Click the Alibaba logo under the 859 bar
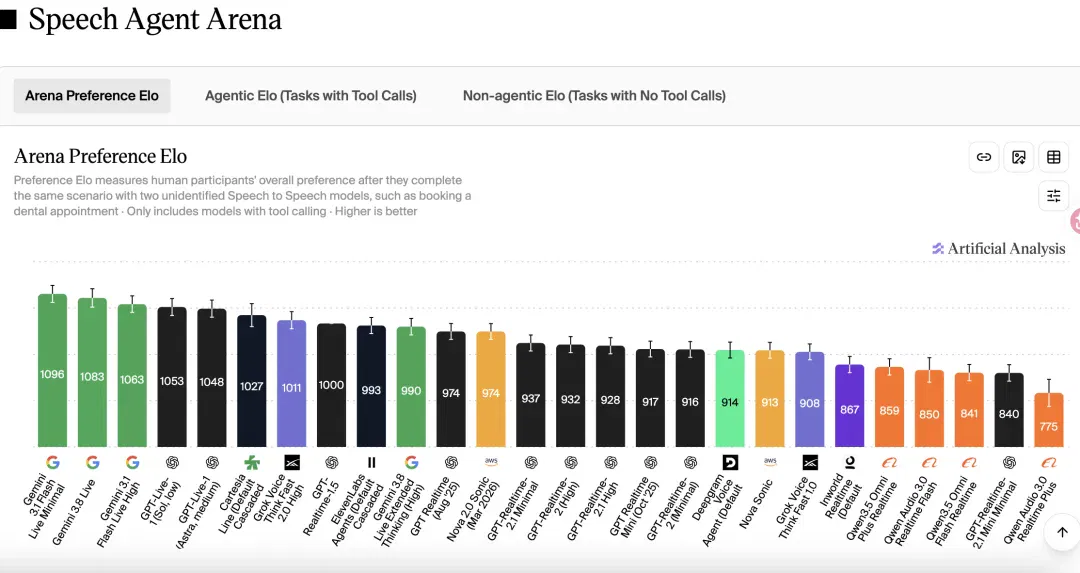 click(x=889, y=462)
